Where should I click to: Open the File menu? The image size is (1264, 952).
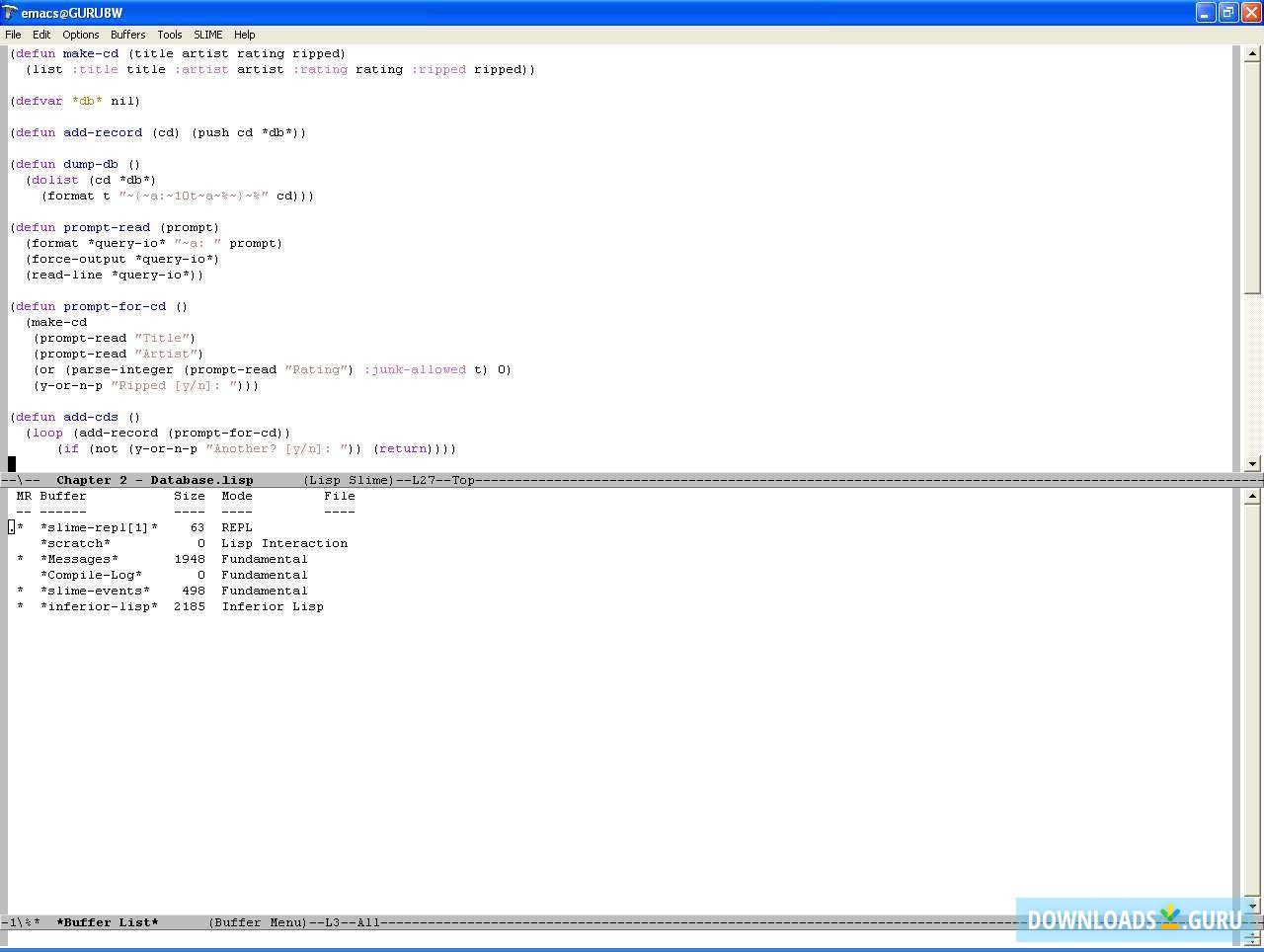pyautogui.click(x=13, y=34)
